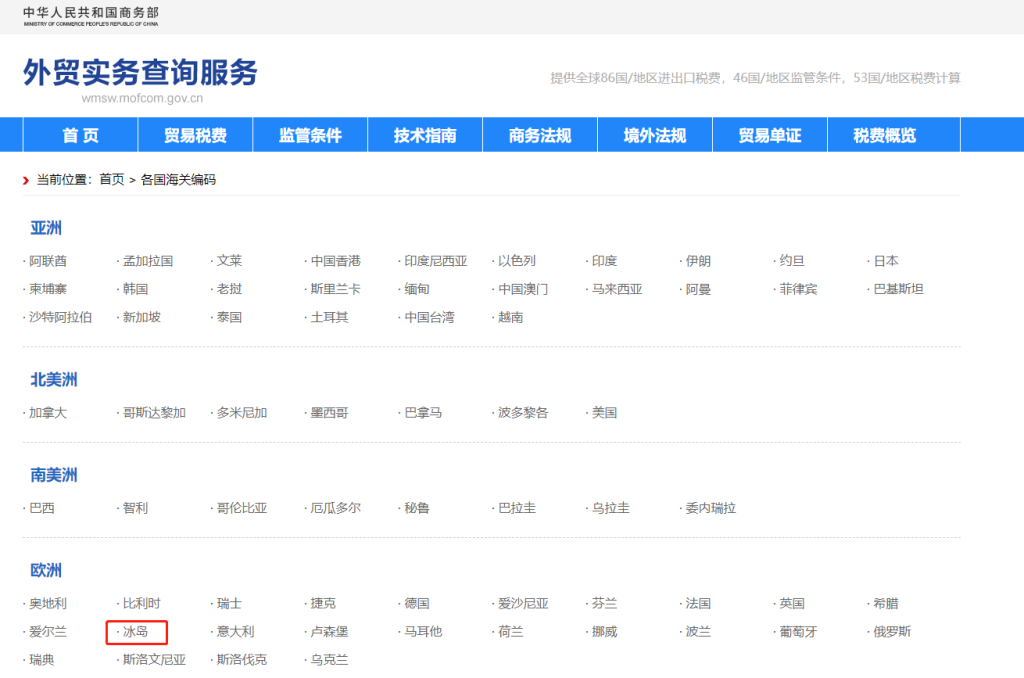Switch to the 税费概览 tab
Viewport: 1024px width, 678px height.
[885, 135]
